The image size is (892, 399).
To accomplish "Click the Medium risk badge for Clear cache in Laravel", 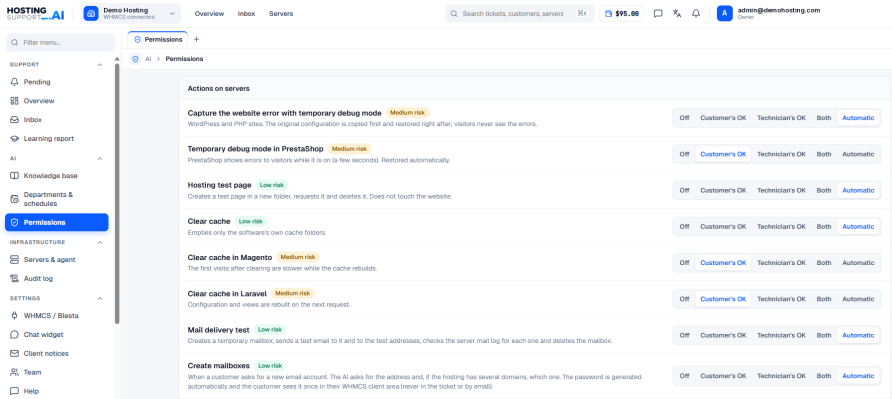I will [x=292, y=293].
